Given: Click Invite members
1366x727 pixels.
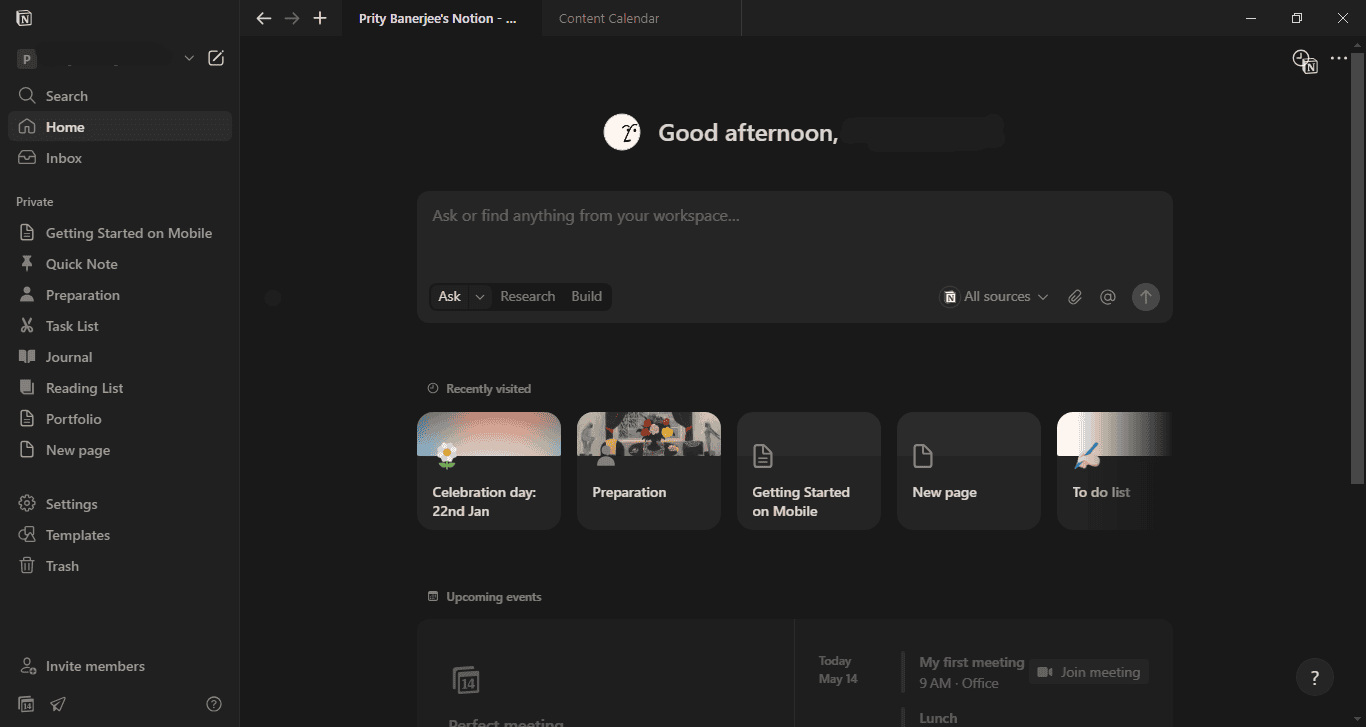Looking at the screenshot, I should 120,666.
